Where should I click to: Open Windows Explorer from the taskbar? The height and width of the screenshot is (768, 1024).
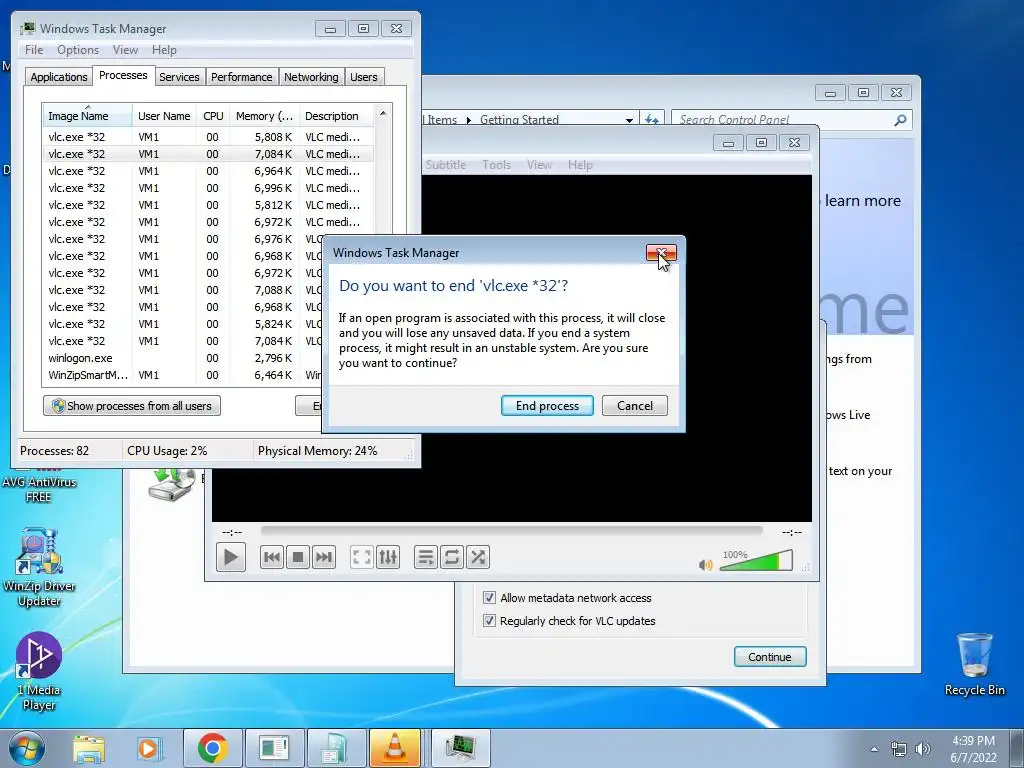[x=89, y=748]
